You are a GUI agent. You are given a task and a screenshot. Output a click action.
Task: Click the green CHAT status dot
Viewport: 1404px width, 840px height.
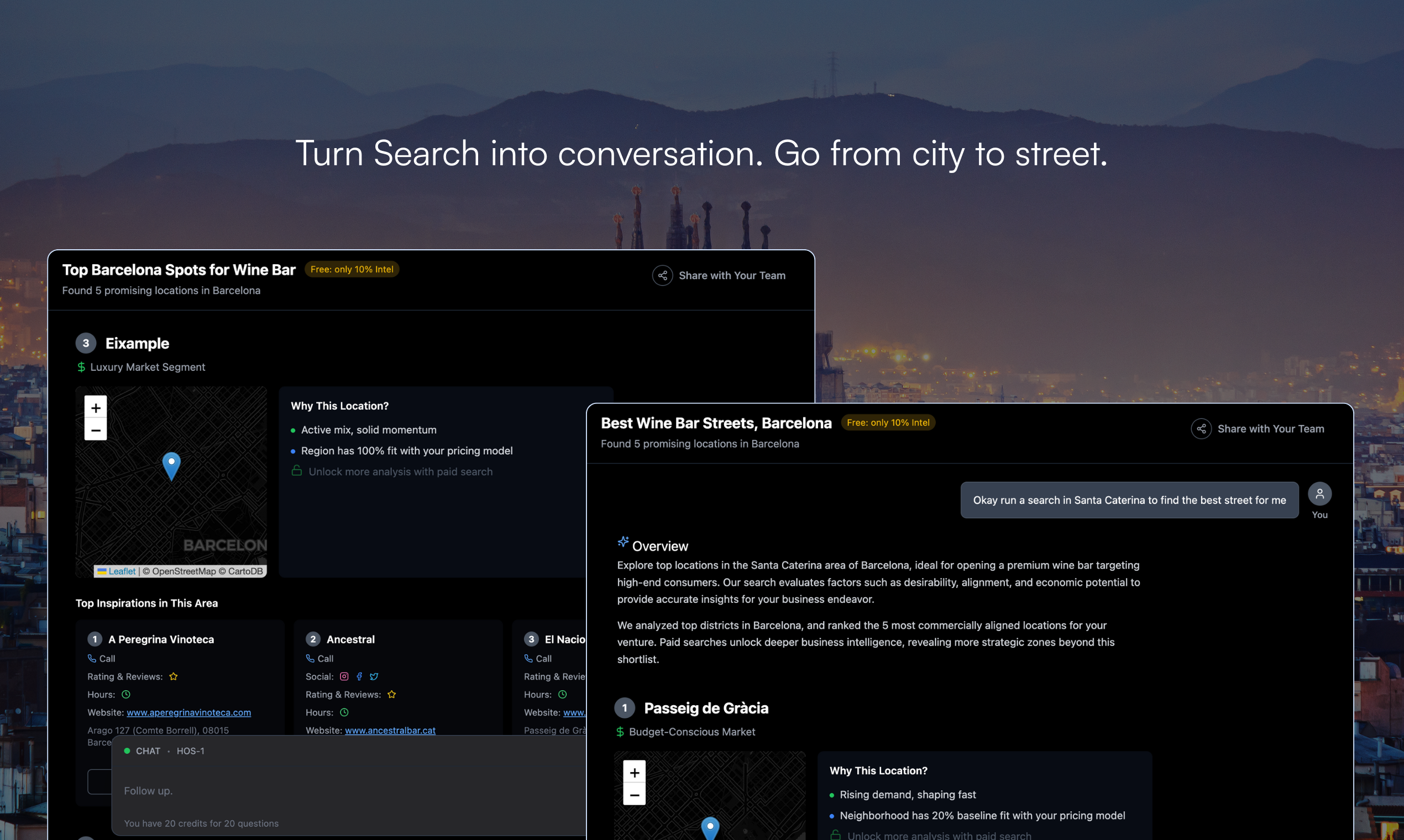click(x=127, y=751)
